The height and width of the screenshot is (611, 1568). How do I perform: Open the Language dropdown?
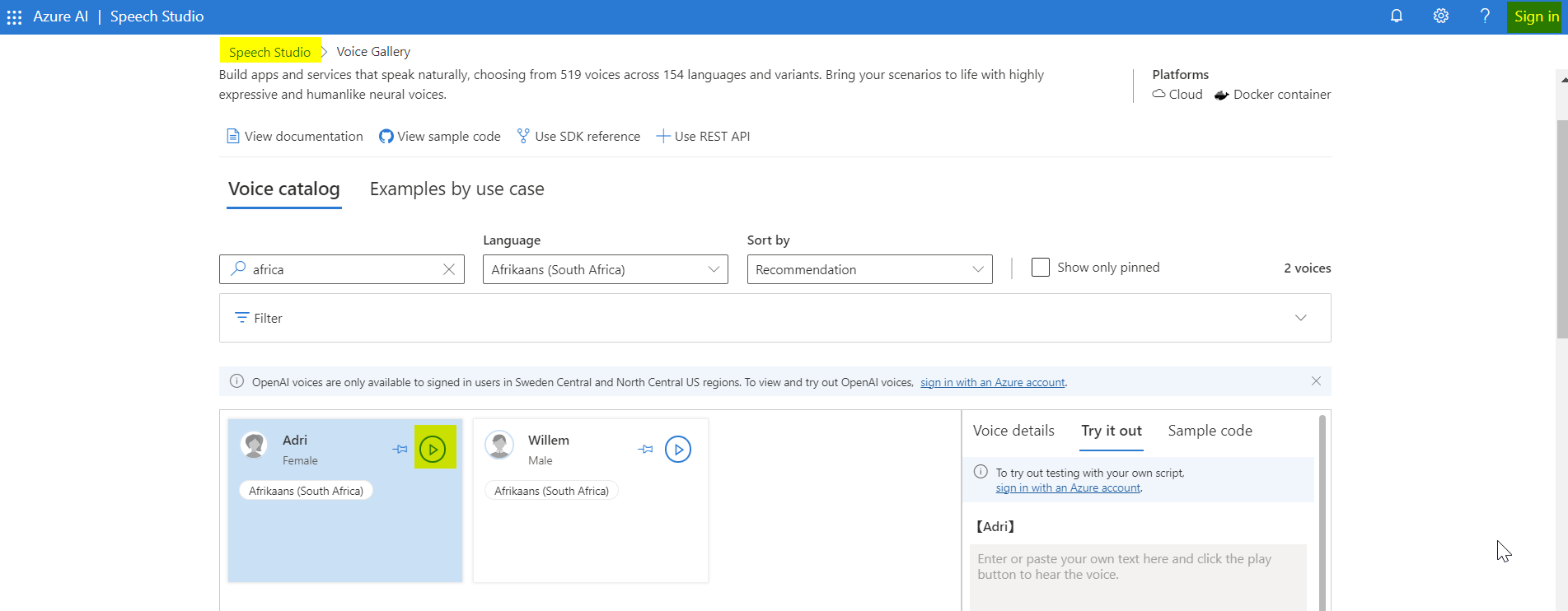606,269
